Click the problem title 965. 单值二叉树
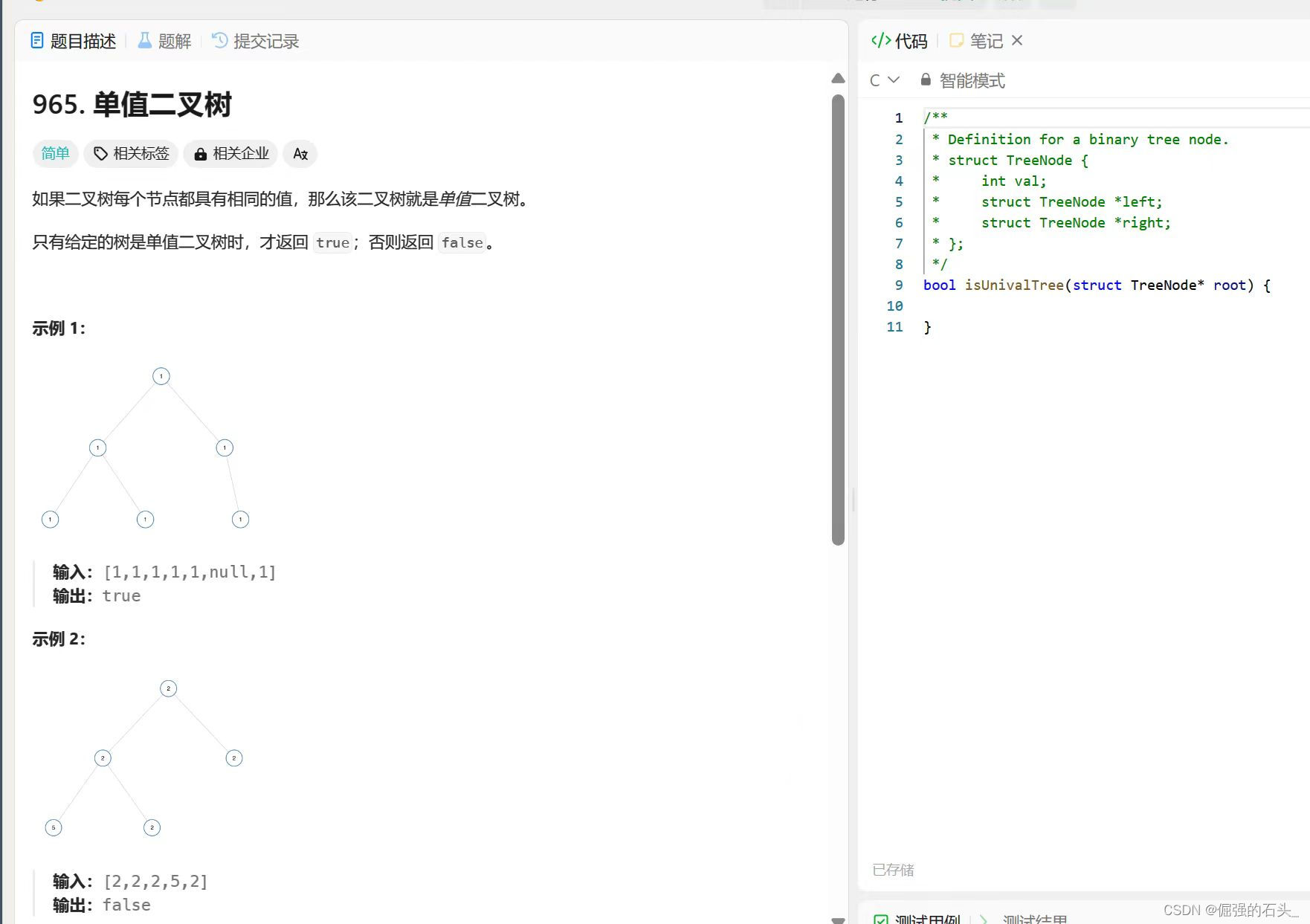This screenshot has height=924, width=1310. (132, 105)
